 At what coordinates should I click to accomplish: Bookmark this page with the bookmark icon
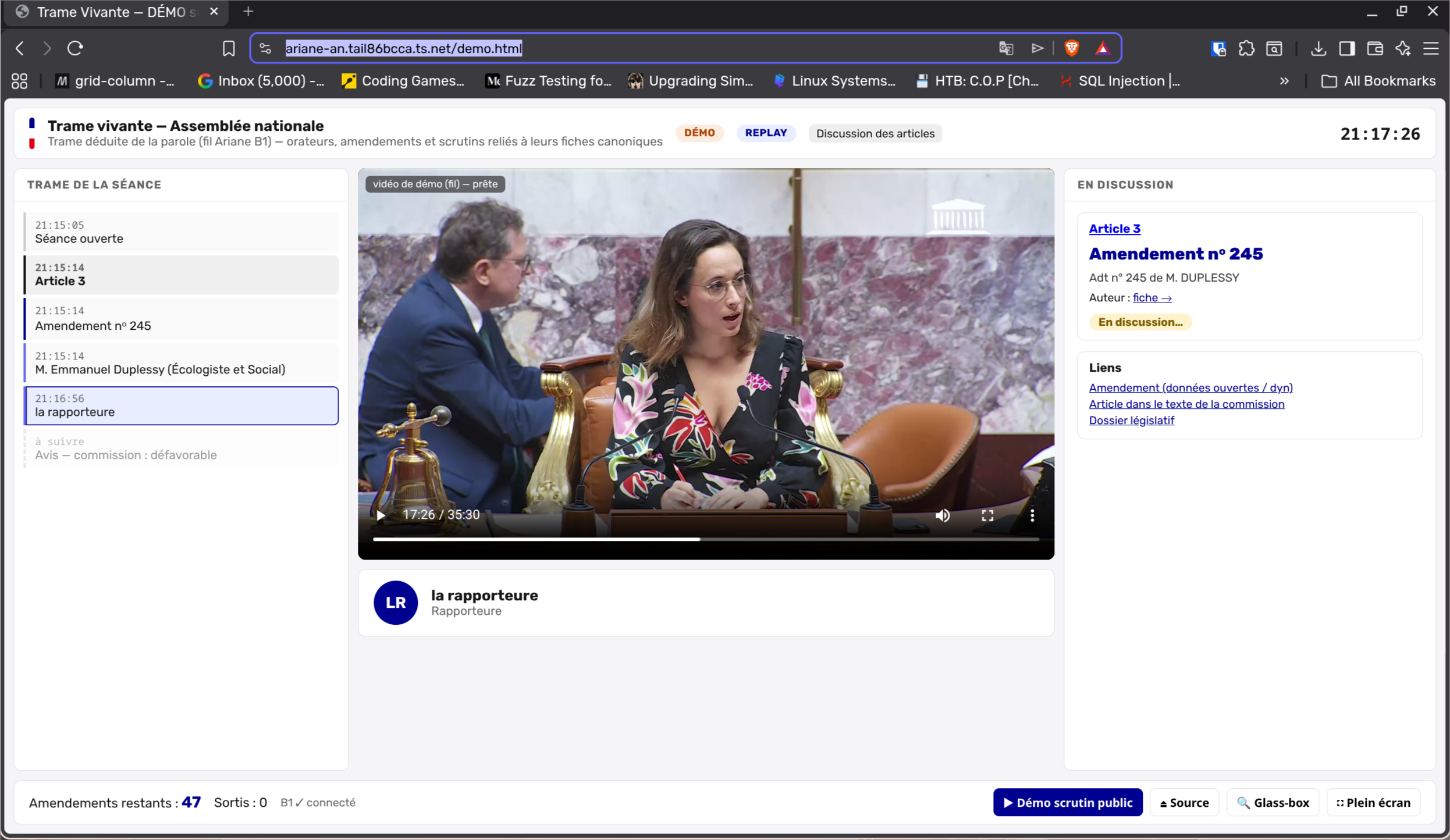pos(229,48)
